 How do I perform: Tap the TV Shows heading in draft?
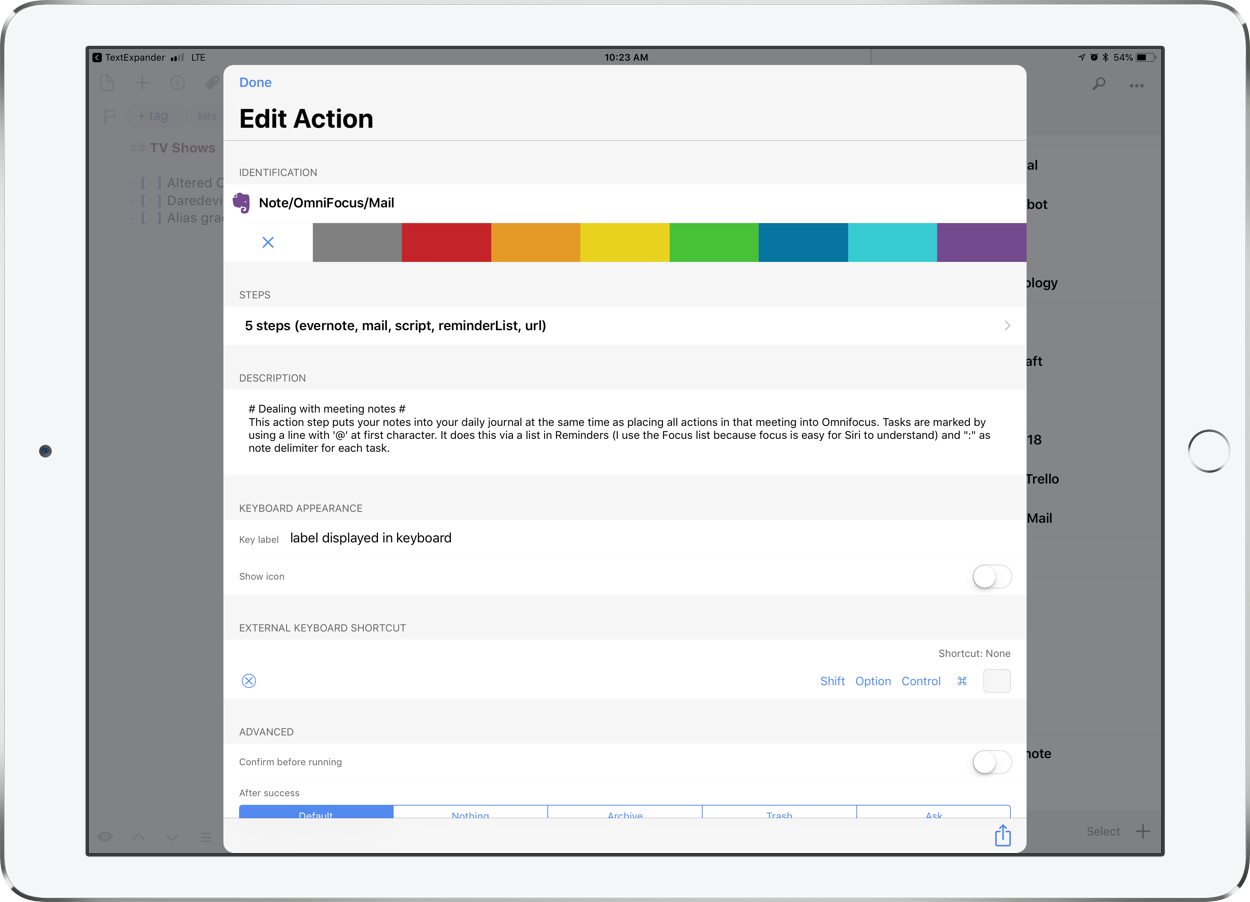[x=182, y=148]
